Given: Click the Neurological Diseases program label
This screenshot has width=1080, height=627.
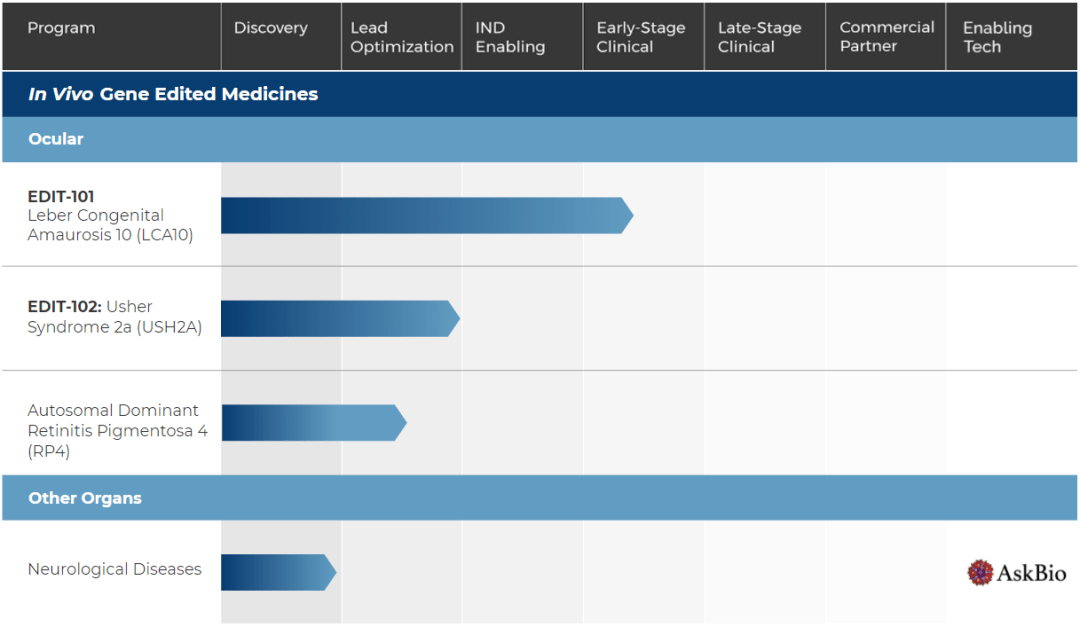Looking at the screenshot, I should click(114, 569).
